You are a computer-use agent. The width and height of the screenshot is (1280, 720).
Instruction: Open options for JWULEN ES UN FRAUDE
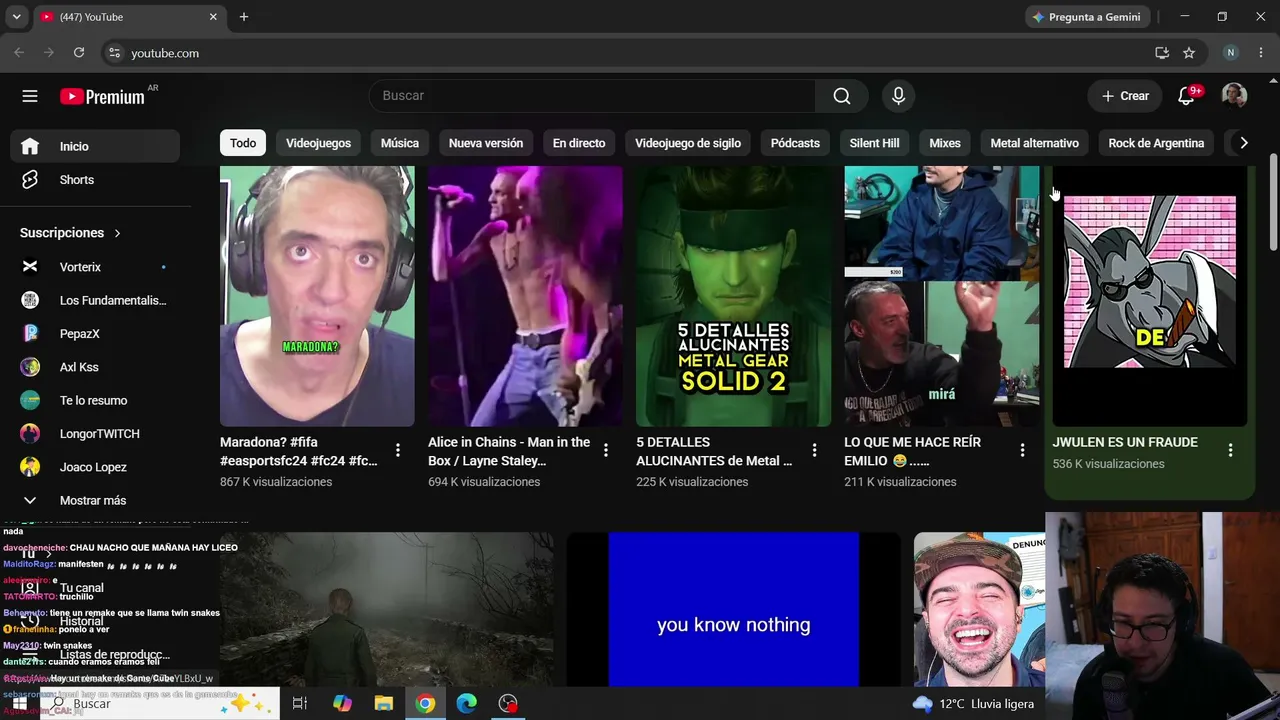tap(1230, 451)
